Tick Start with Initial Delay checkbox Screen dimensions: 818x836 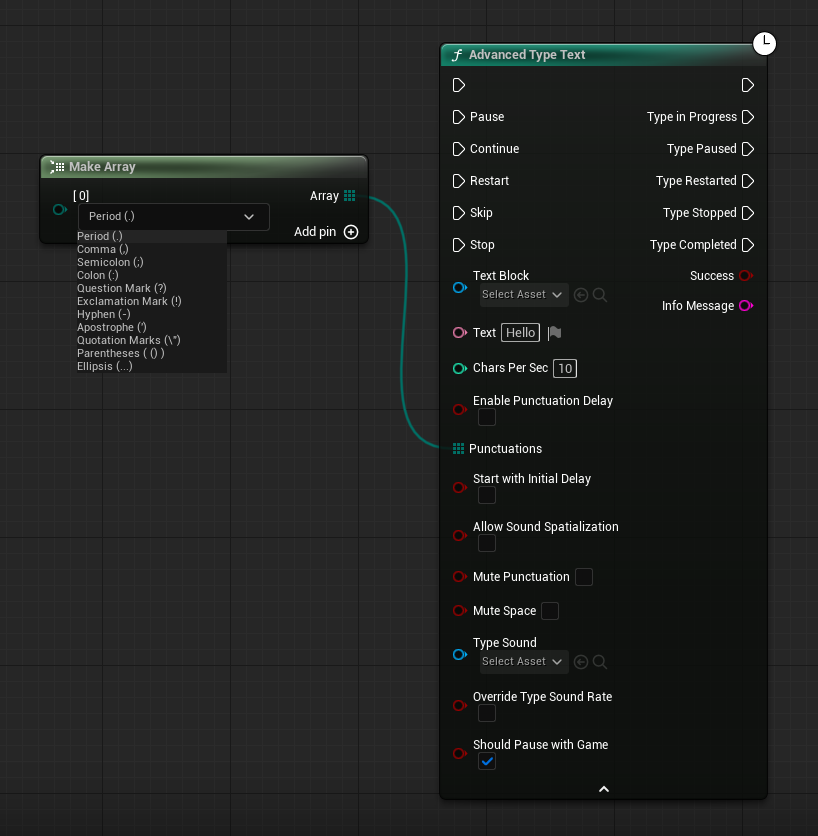point(487,495)
